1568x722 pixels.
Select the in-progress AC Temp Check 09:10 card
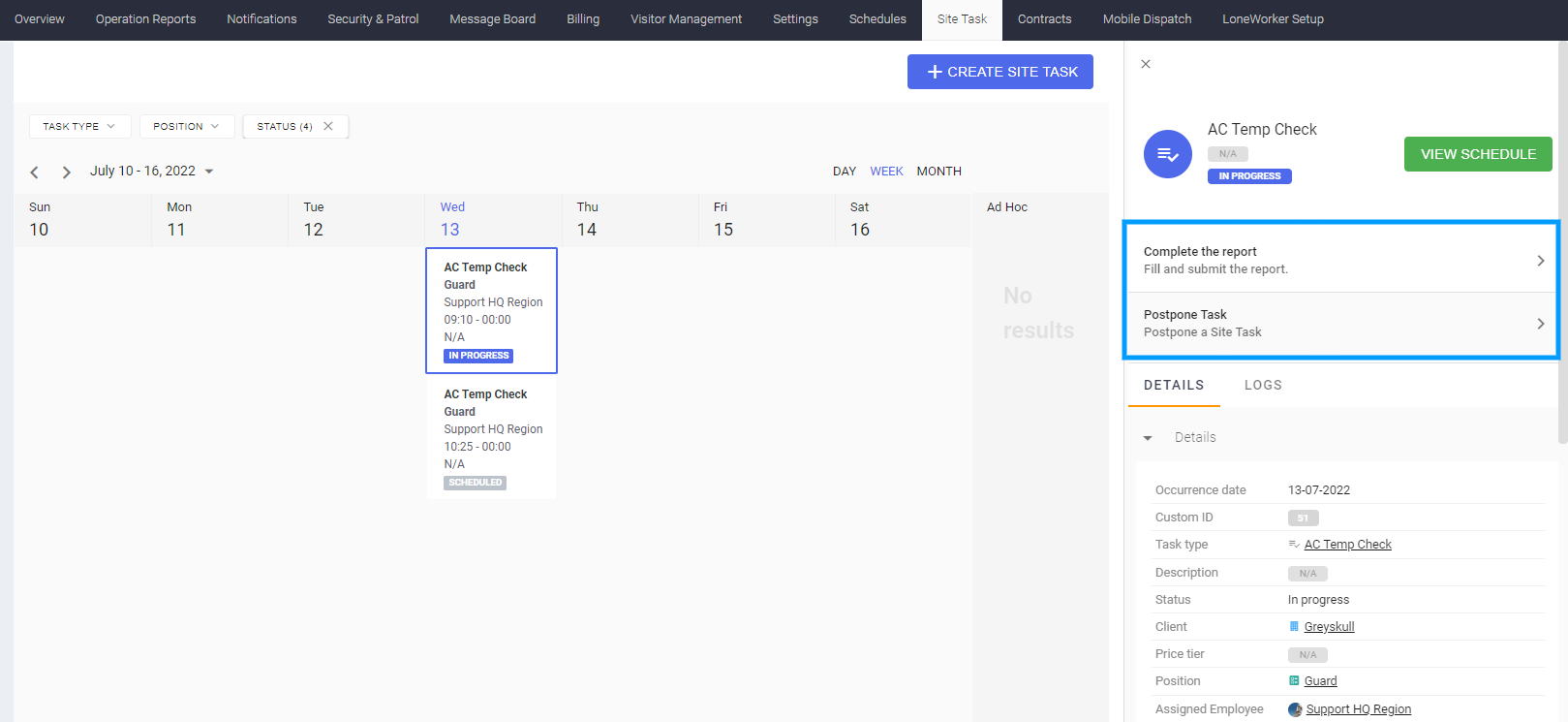pyautogui.click(x=492, y=310)
